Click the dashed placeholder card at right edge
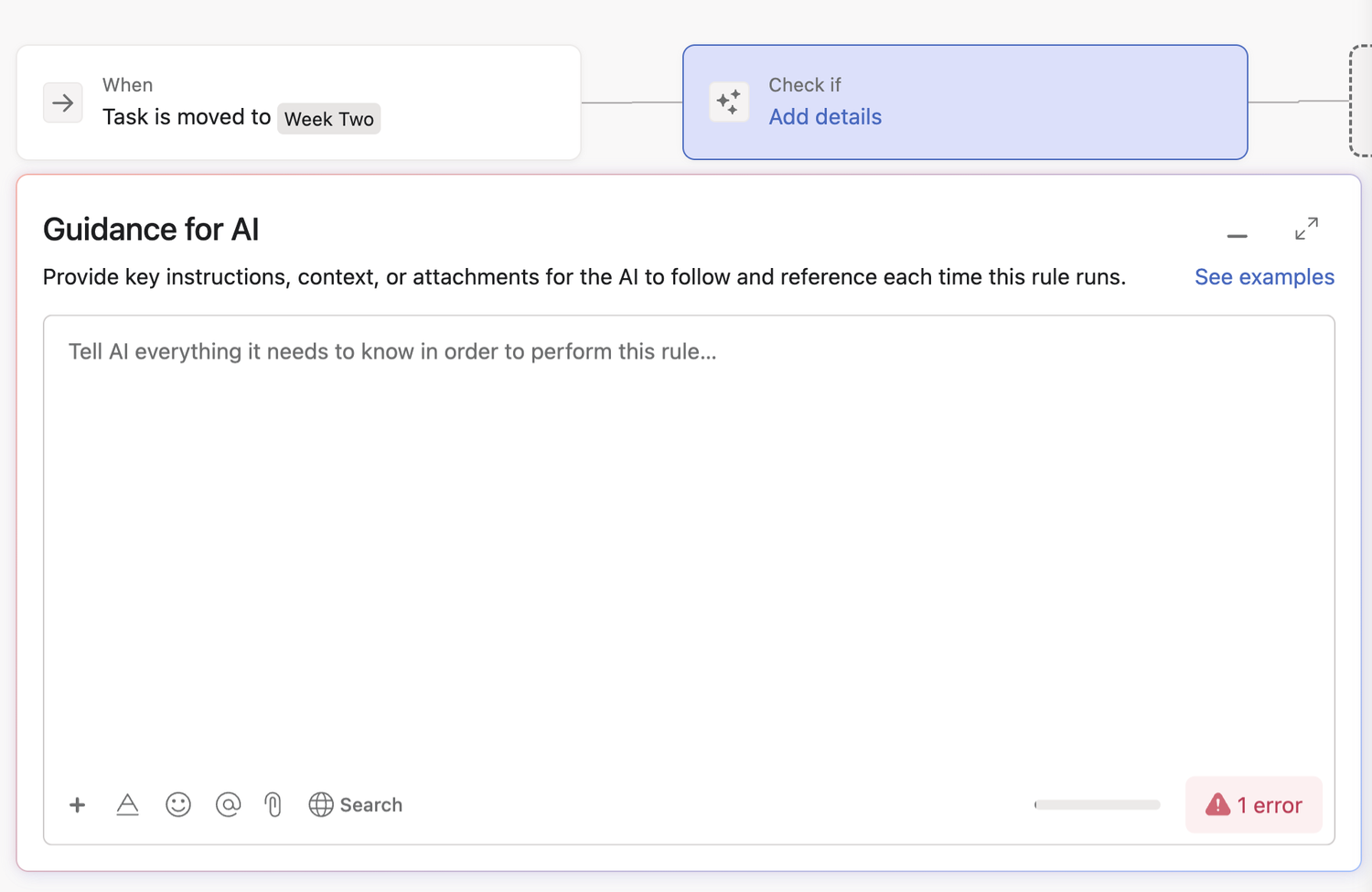 point(1361,102)
